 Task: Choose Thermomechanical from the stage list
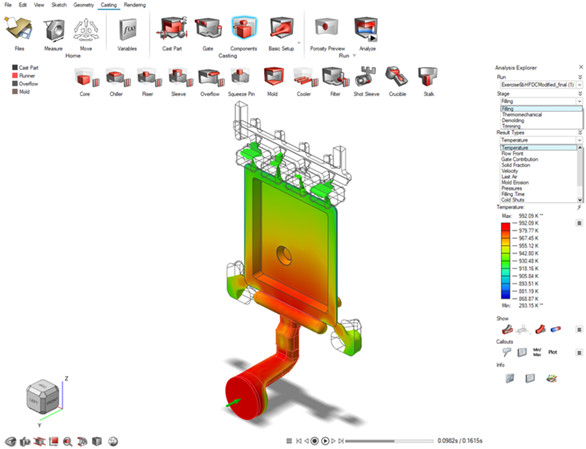click(522, 115)
